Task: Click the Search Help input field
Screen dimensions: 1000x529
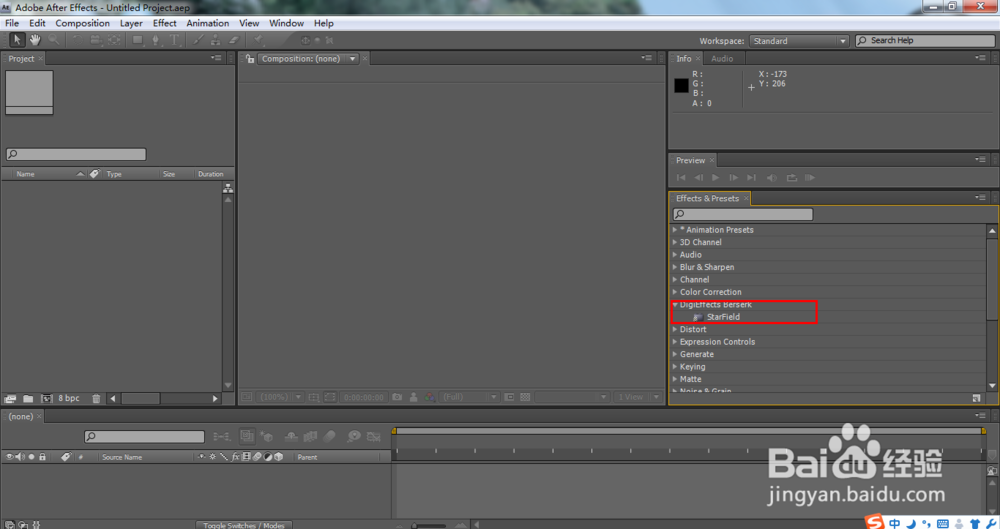Action: (925, 41)
